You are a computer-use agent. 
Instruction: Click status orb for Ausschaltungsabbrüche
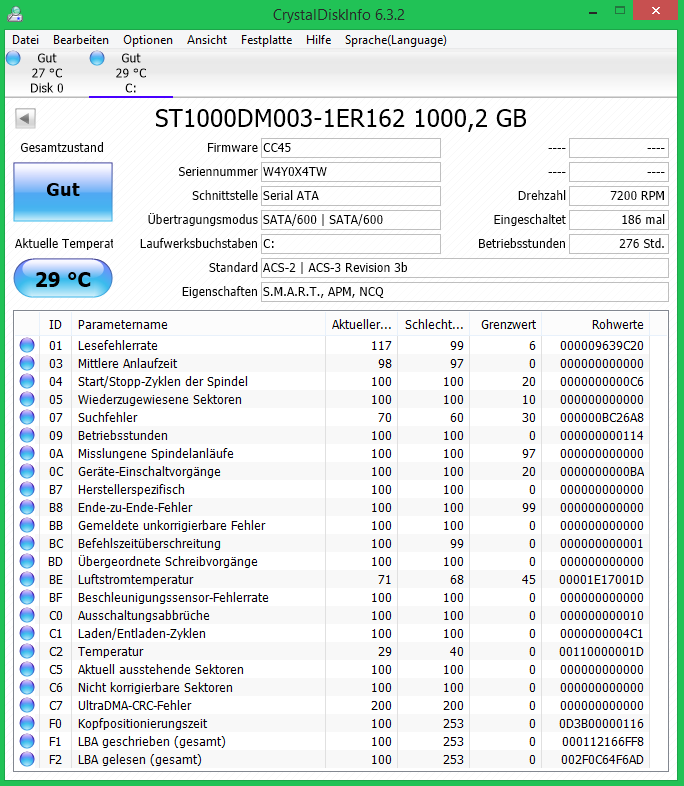click(x=27, y=615)
